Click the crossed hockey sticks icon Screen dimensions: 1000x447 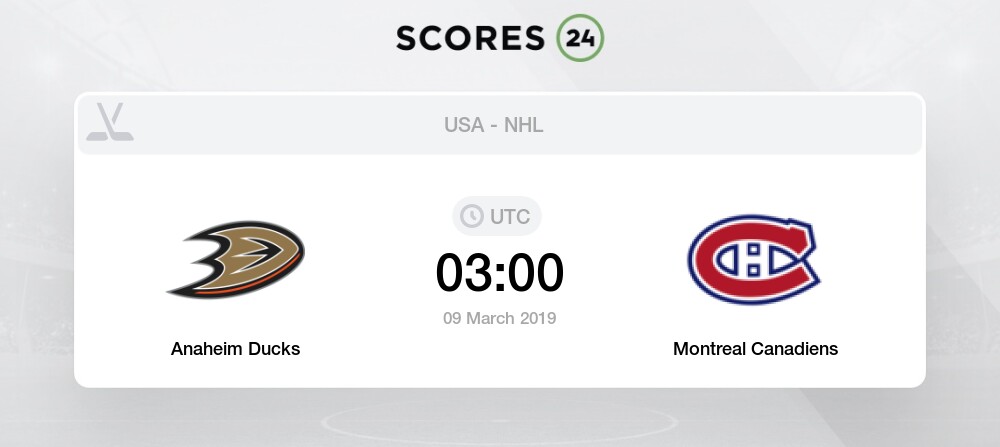coord(110,122)
